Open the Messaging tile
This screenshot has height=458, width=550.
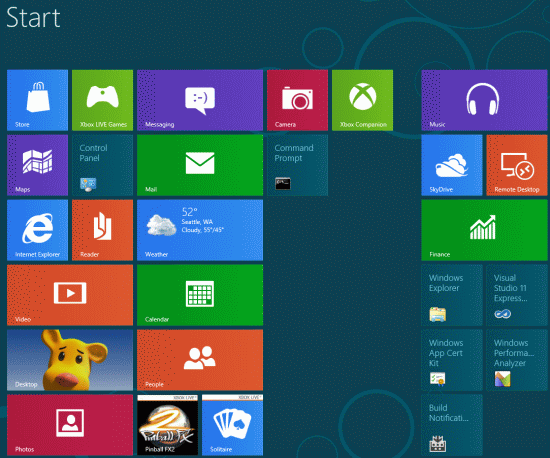pos(200,100)
